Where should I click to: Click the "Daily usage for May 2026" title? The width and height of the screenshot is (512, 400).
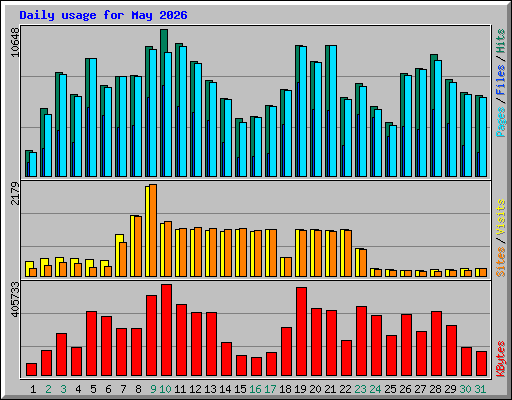tap(103, 15)
